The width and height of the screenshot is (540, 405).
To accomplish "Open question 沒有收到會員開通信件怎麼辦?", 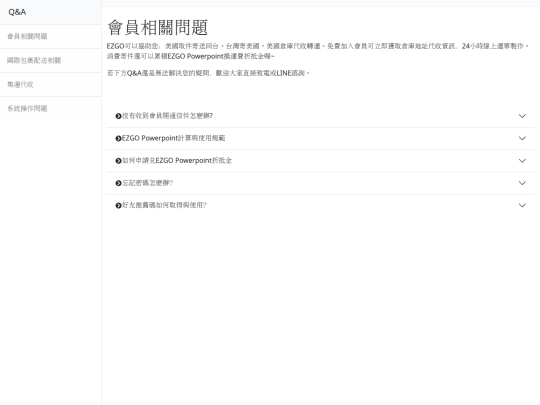I will coord(321,116).
